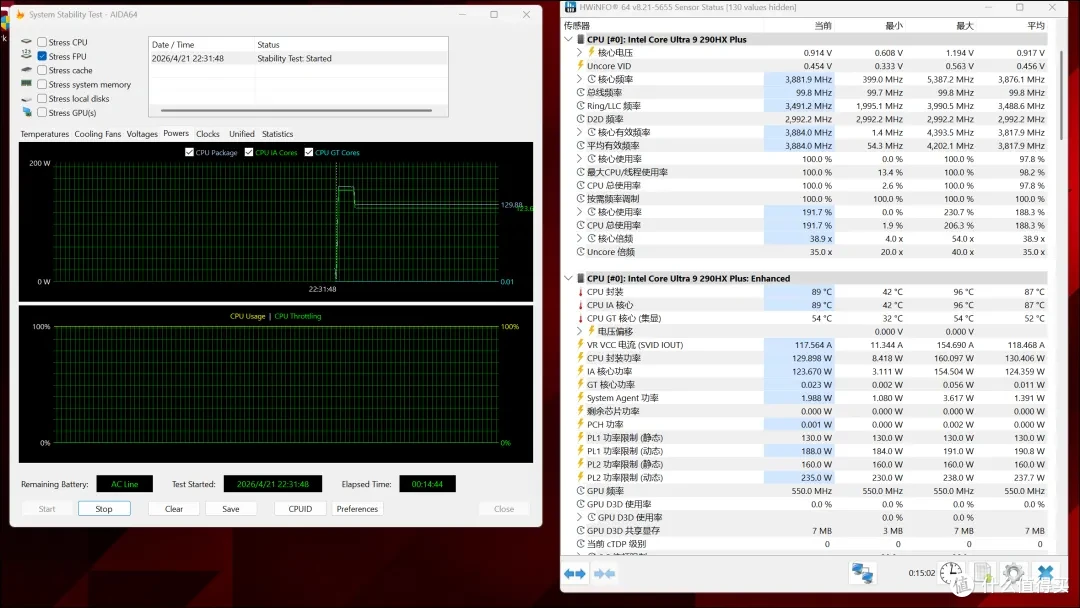Click Stress system memory RAM icon
1080x608 pixels.
coord(27,83)
